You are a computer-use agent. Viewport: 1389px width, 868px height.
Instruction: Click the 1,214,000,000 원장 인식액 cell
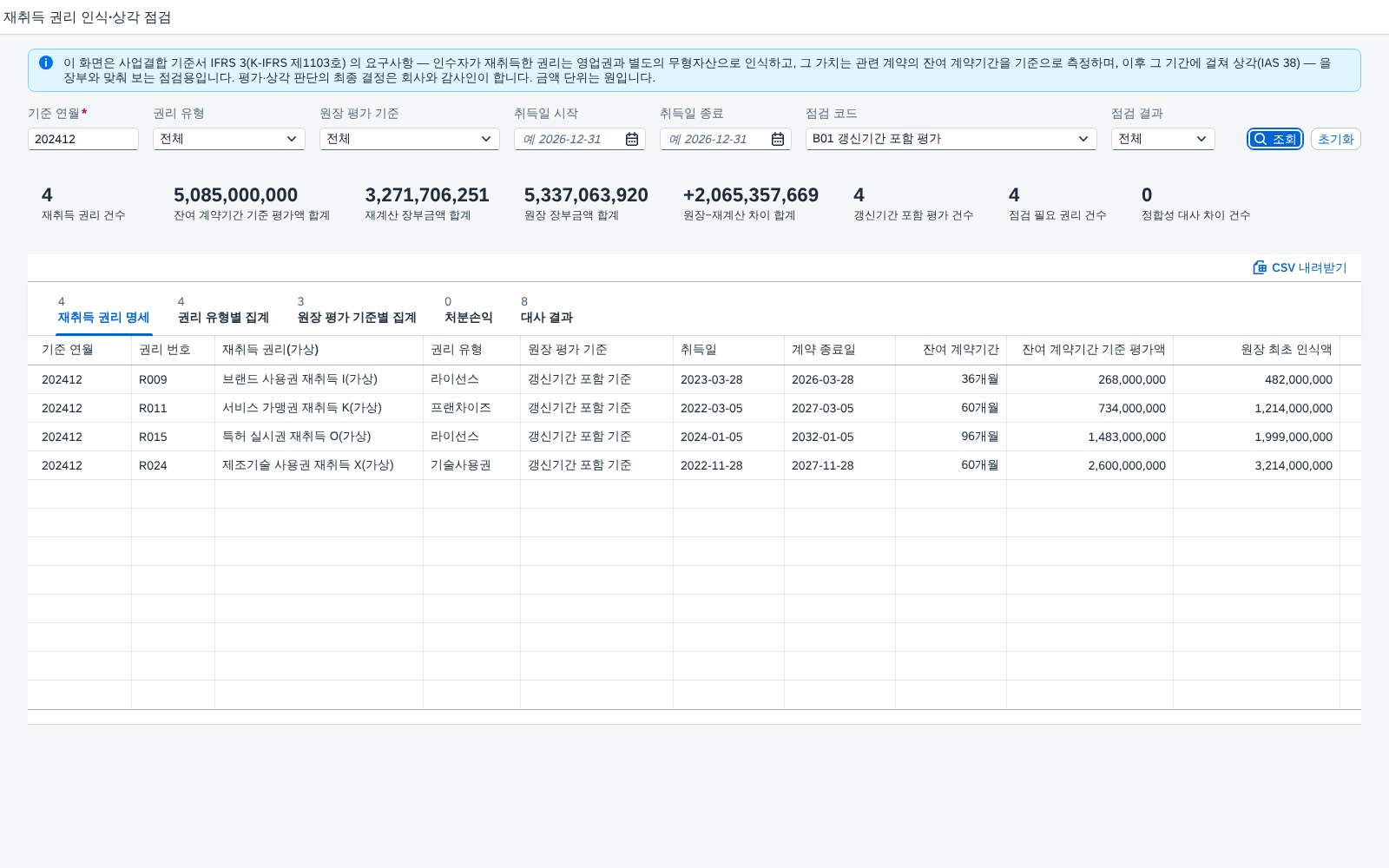(x=1257, y=408)
